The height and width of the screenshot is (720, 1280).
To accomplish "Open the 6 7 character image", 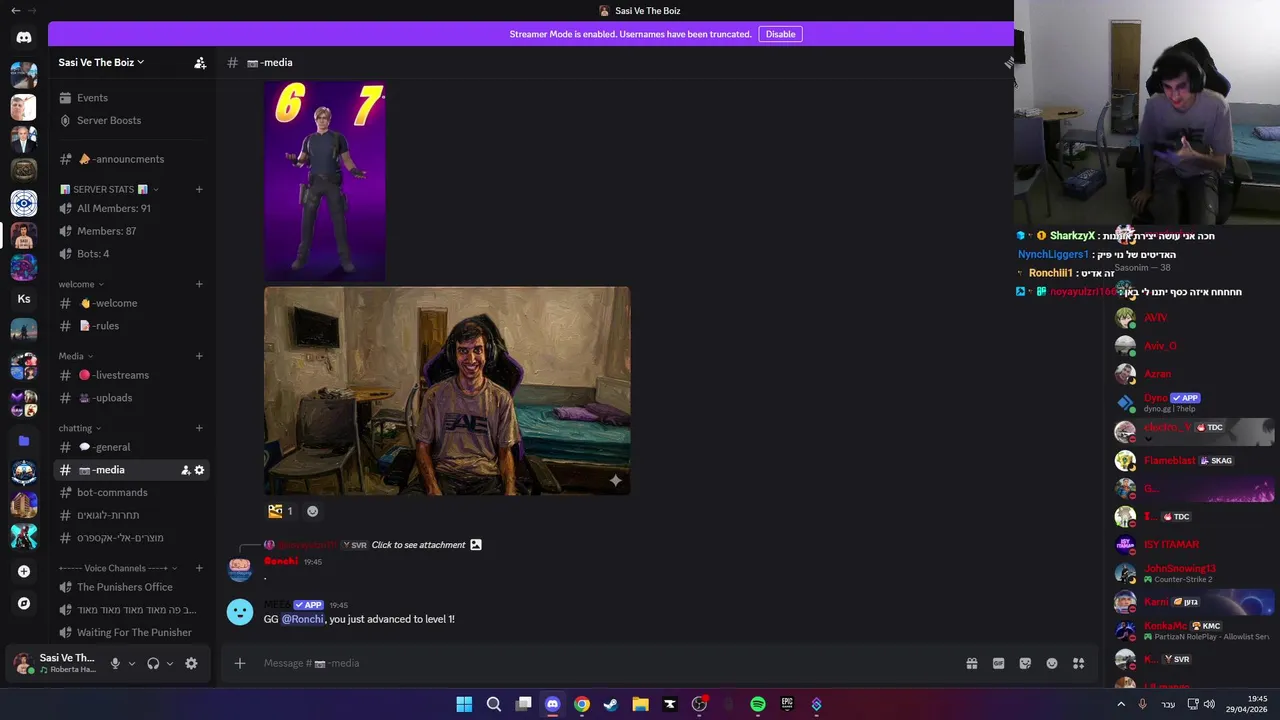I will (x=325, y=182).
